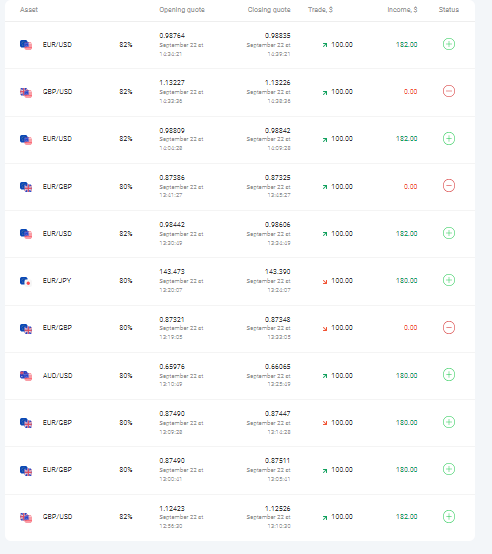The width and height of the screenshot is (492, 554).
Task: Select the EUR/JPY asset name
Action: (57, 281)
